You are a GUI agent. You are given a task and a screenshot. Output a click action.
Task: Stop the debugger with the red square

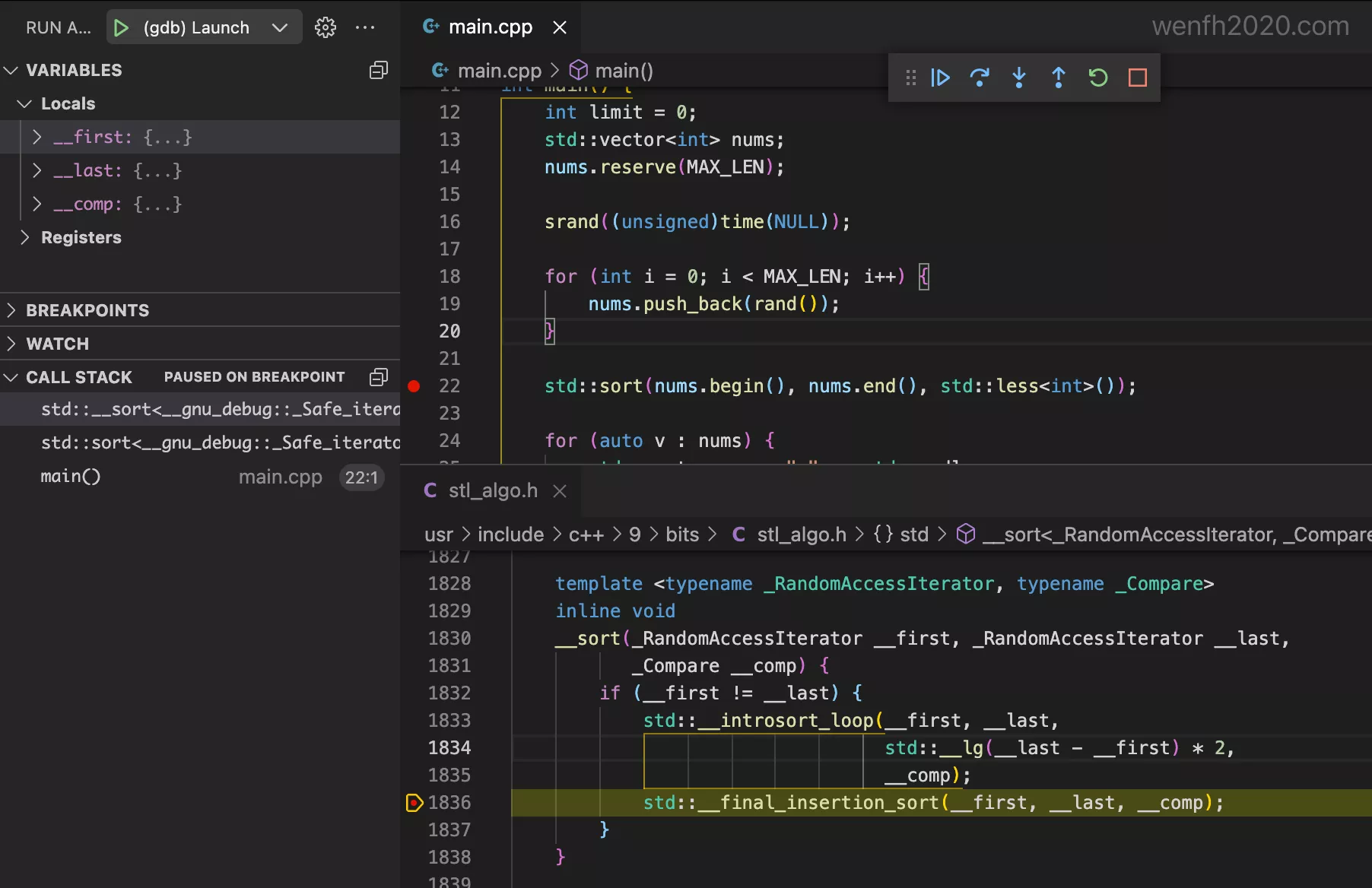pyautogui.click(x=1138, y=78)
